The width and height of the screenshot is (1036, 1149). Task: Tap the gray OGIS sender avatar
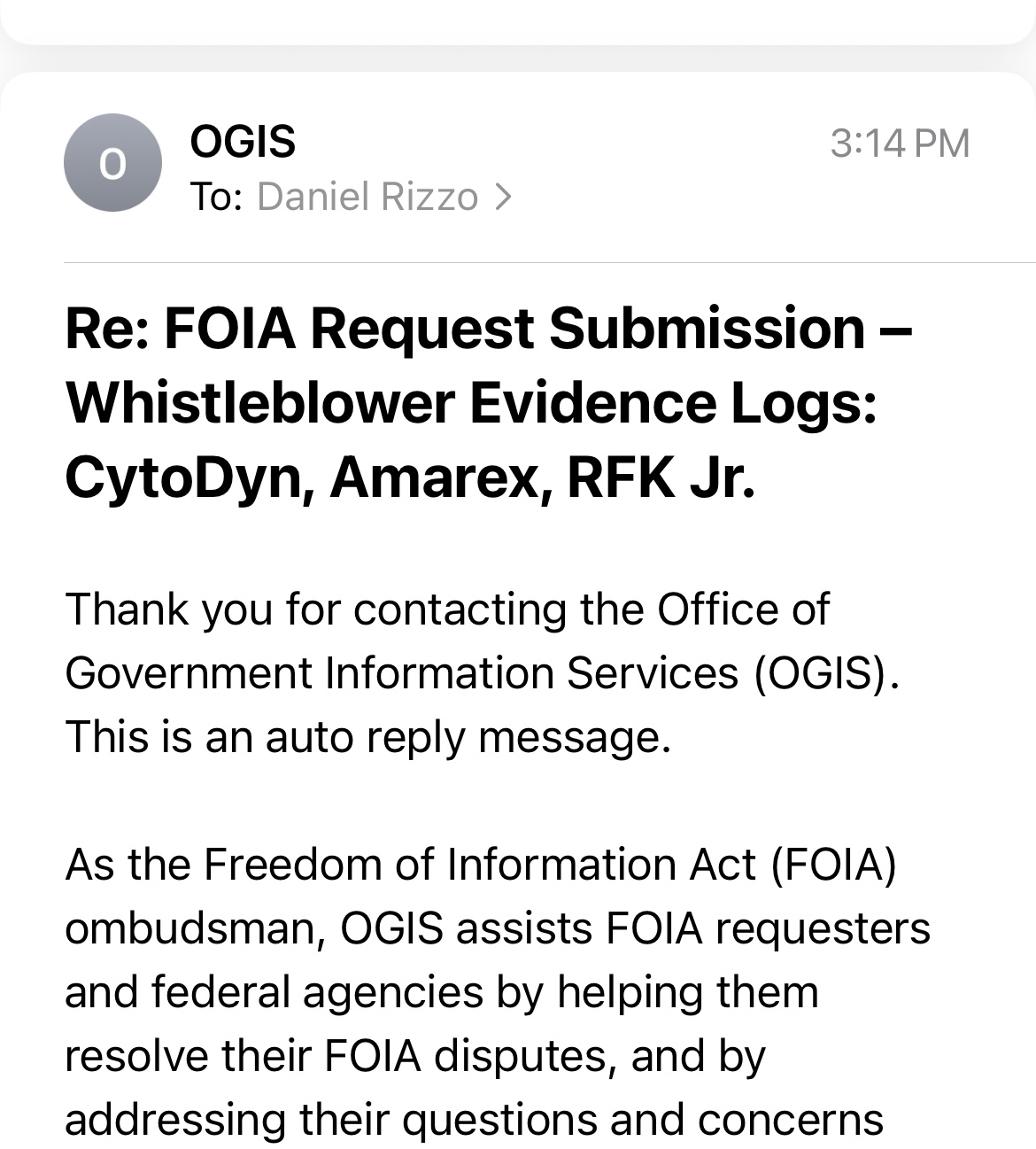tap(112, 164)
